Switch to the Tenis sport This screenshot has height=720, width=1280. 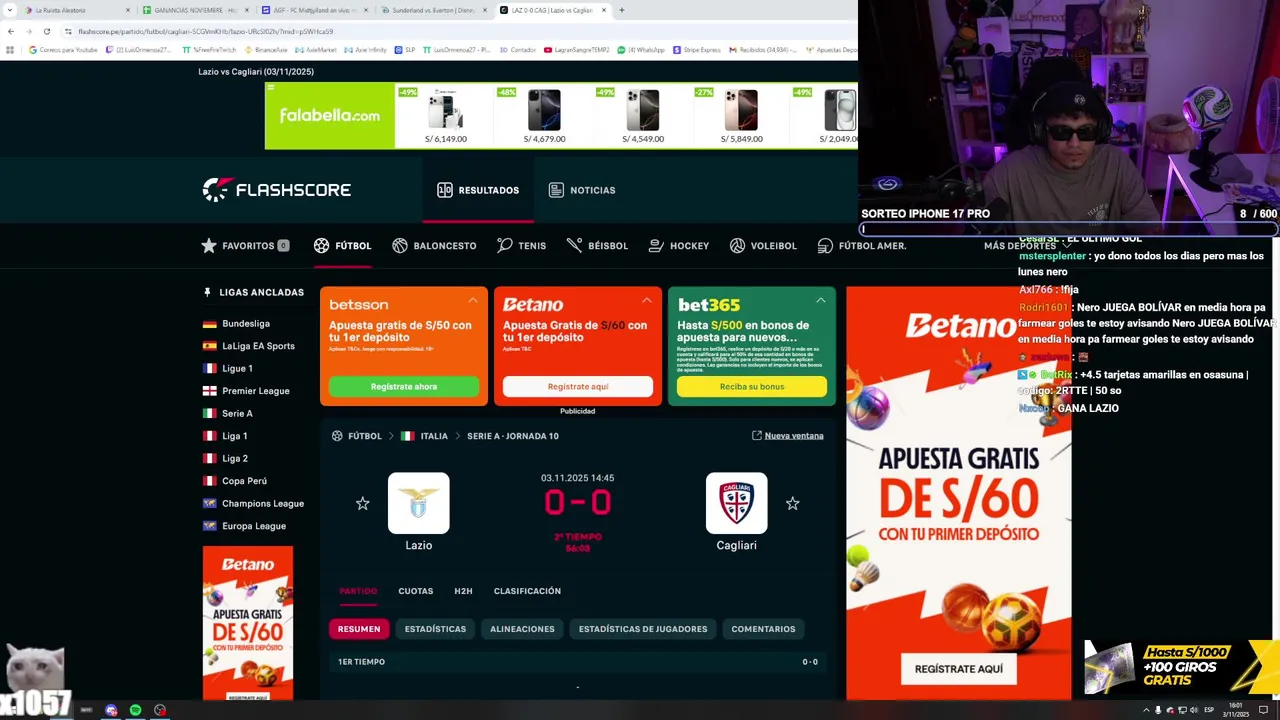click(521, 245)
